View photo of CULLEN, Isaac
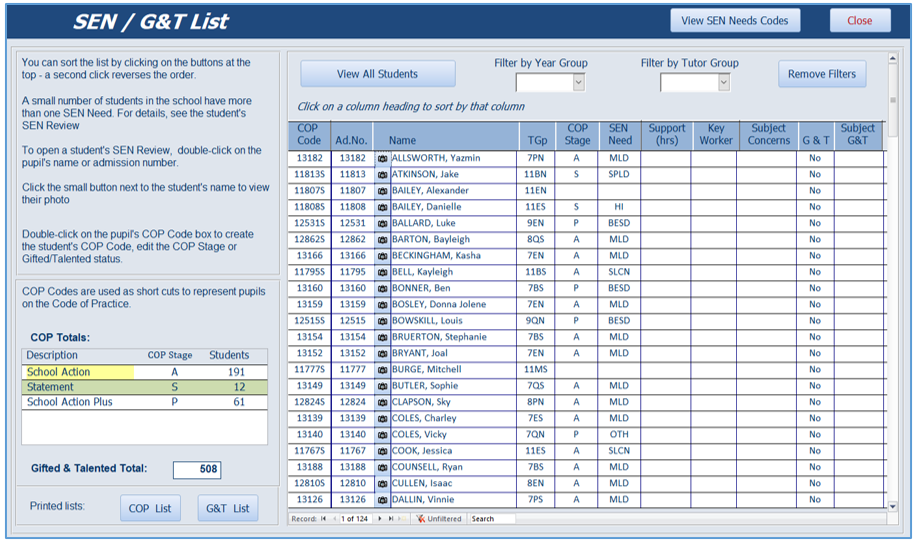The height and width of the screenshot is (543, 917). (x=382, y=484)
